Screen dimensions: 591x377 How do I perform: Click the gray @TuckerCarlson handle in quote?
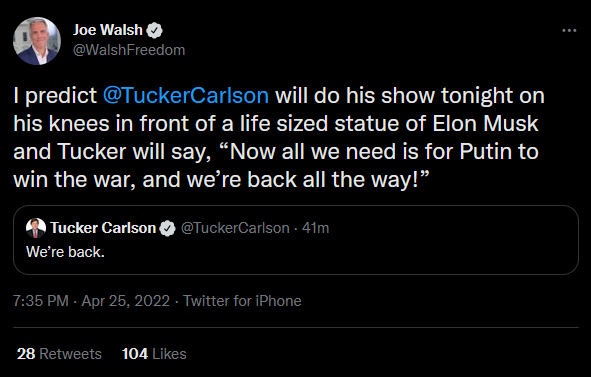point(235,228)
